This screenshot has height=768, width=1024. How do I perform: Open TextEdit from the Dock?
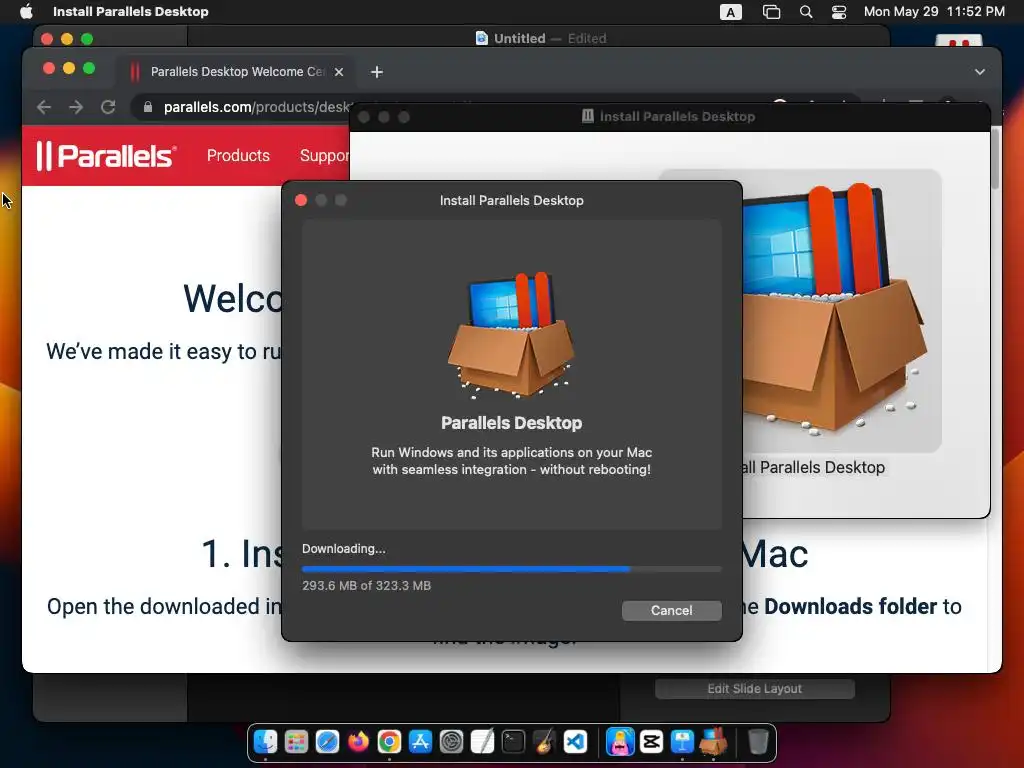pos(482,742)
